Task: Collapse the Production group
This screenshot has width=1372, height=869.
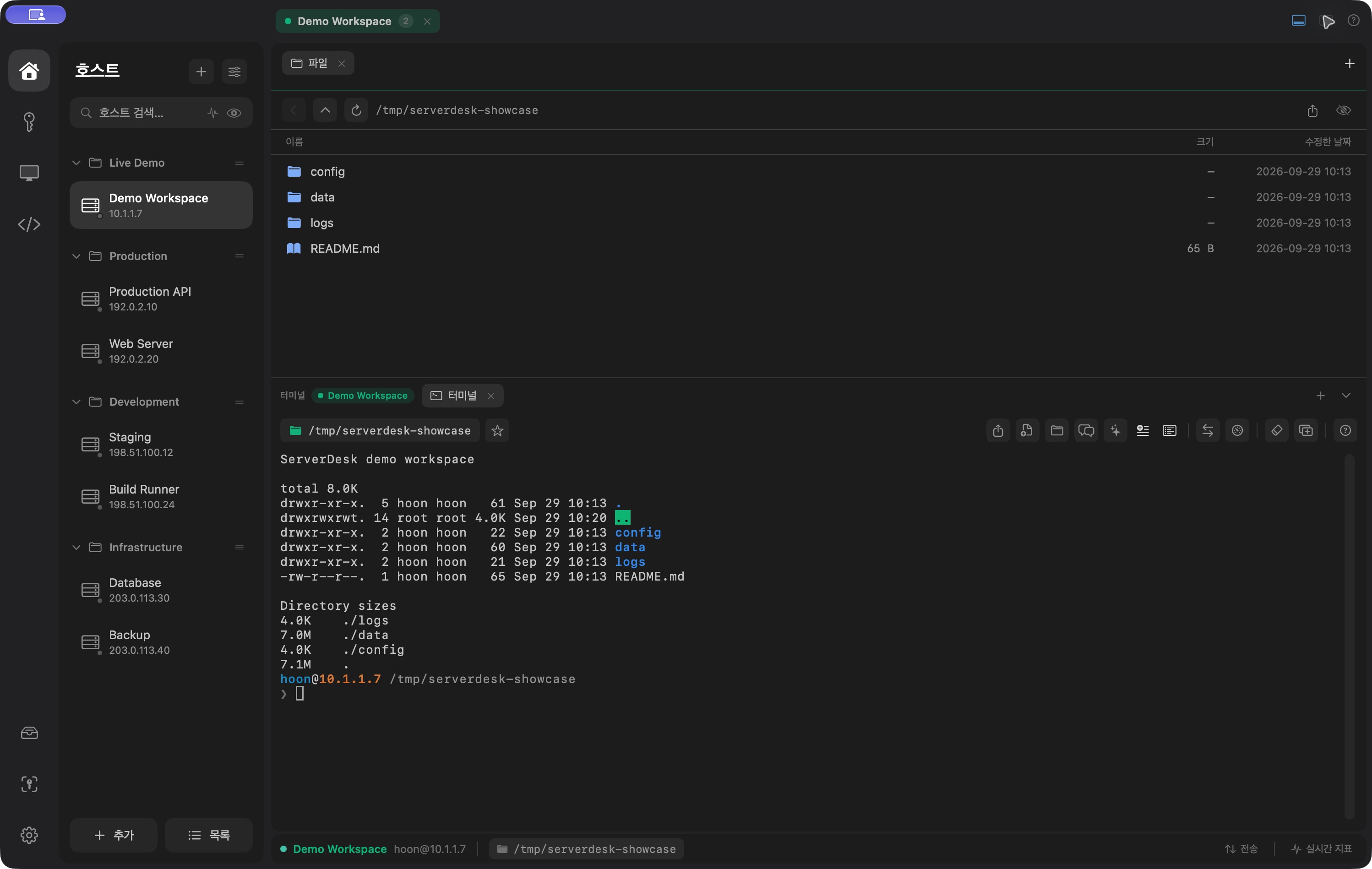Action: pos(76,256)
